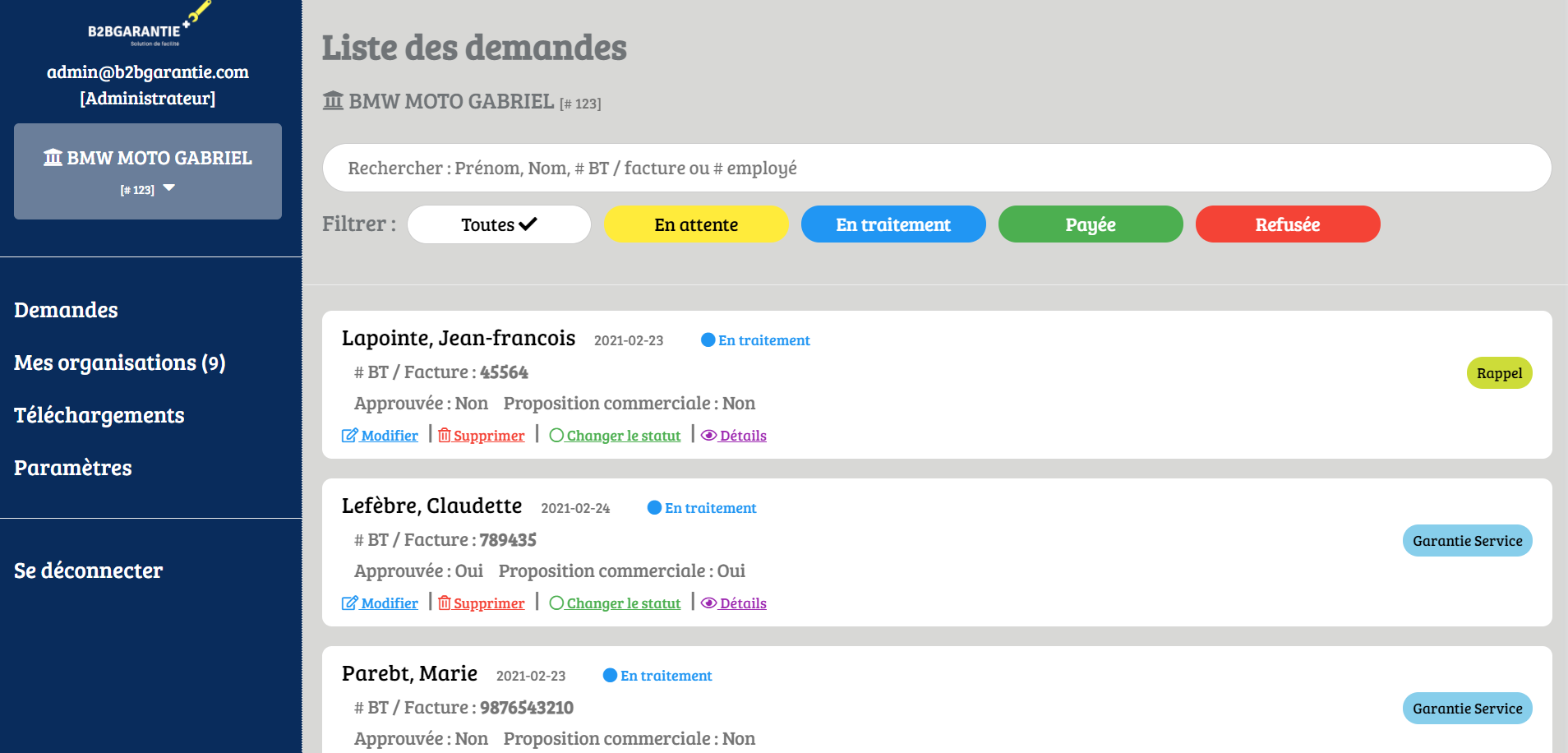This screenshot has height=753, width=1568.
Task: Go to Téléchargements menu
Action: pos(99,415)
